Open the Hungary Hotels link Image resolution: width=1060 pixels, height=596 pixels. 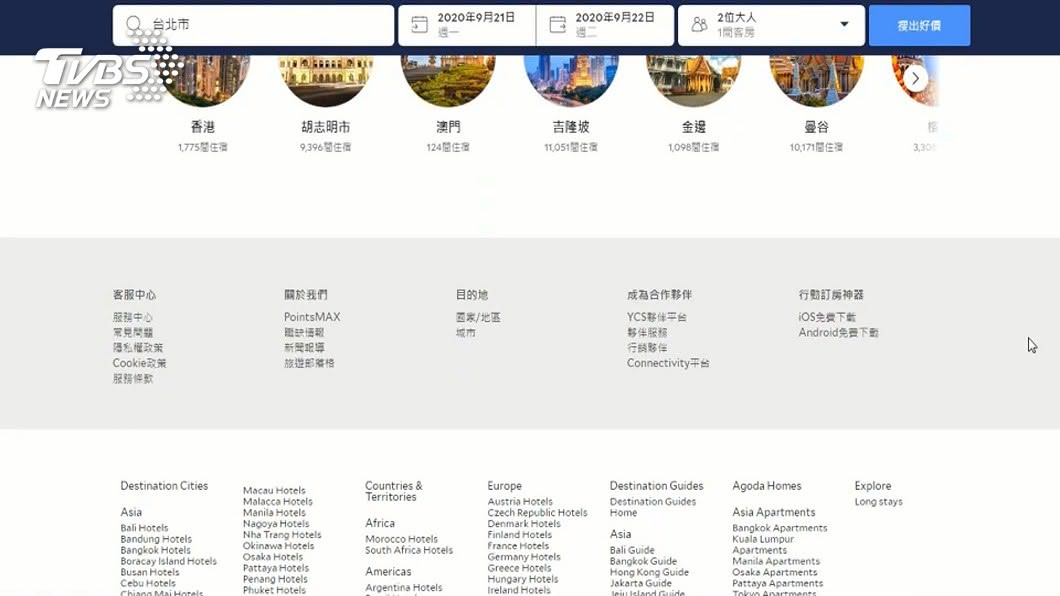click(x=523, y=579)
